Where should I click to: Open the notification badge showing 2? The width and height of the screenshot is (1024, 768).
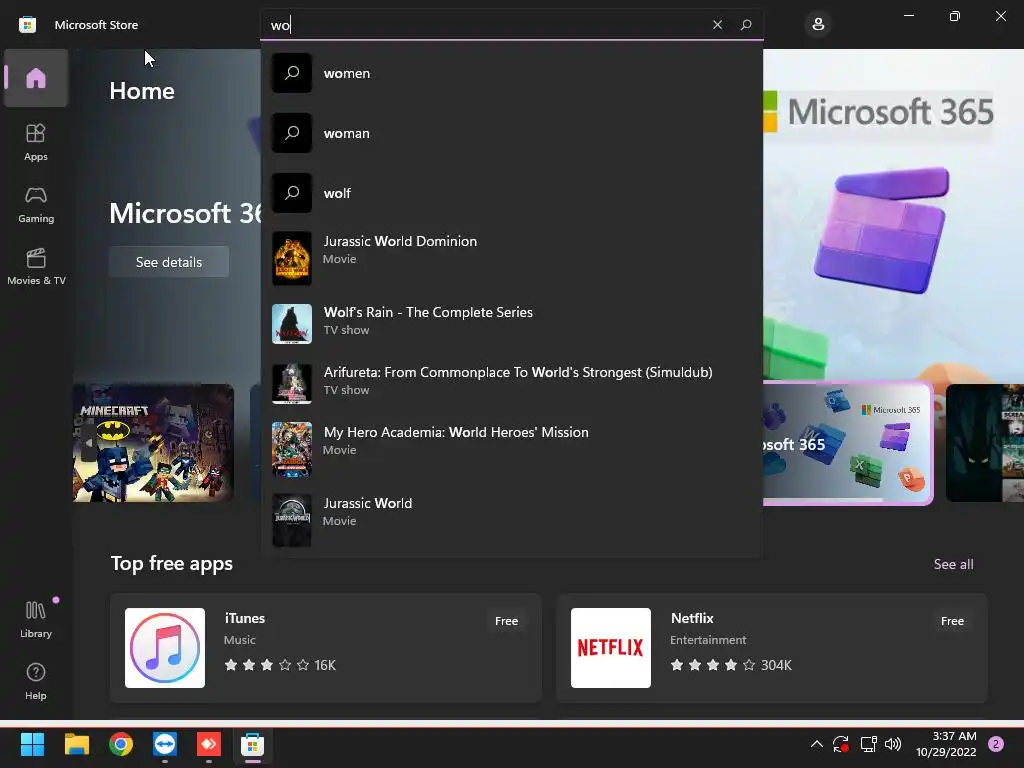(996, 744)
